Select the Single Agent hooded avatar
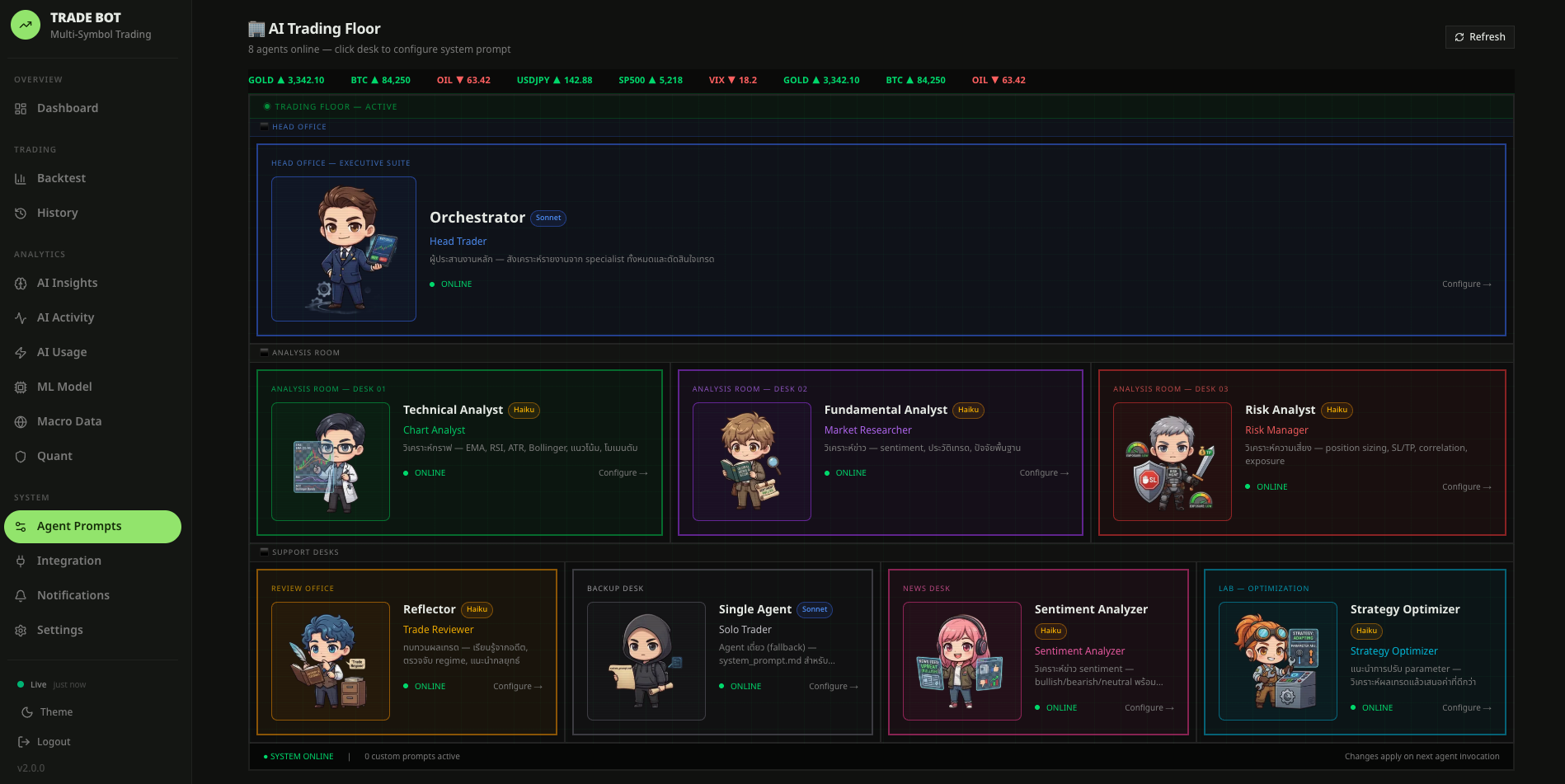The image size is (1565, 784). click(646, 661)
